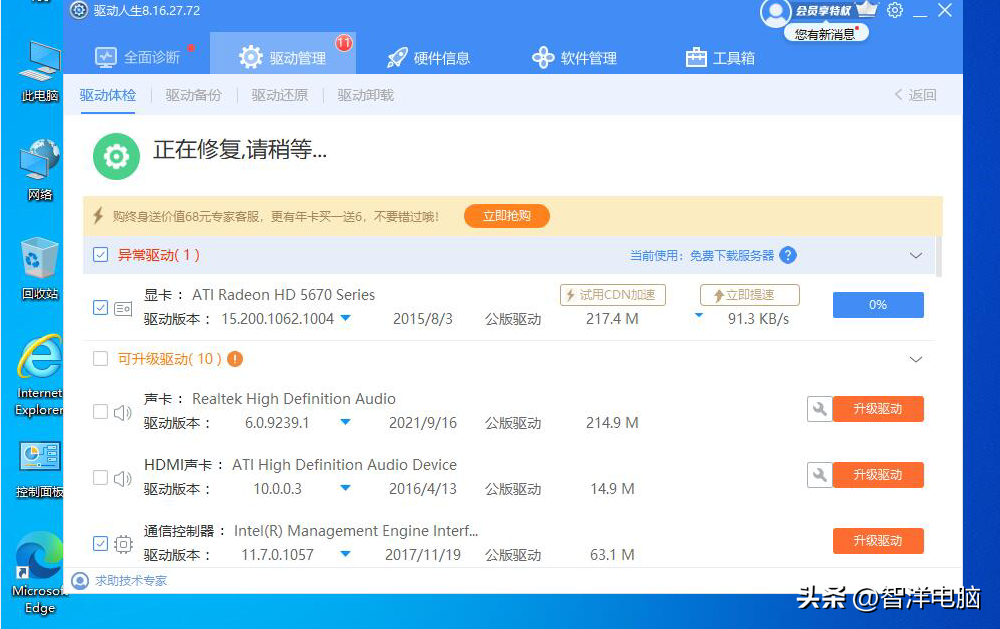
Task: Click speaker icon in HDMI声卡 row
Action: coord(122,478)
